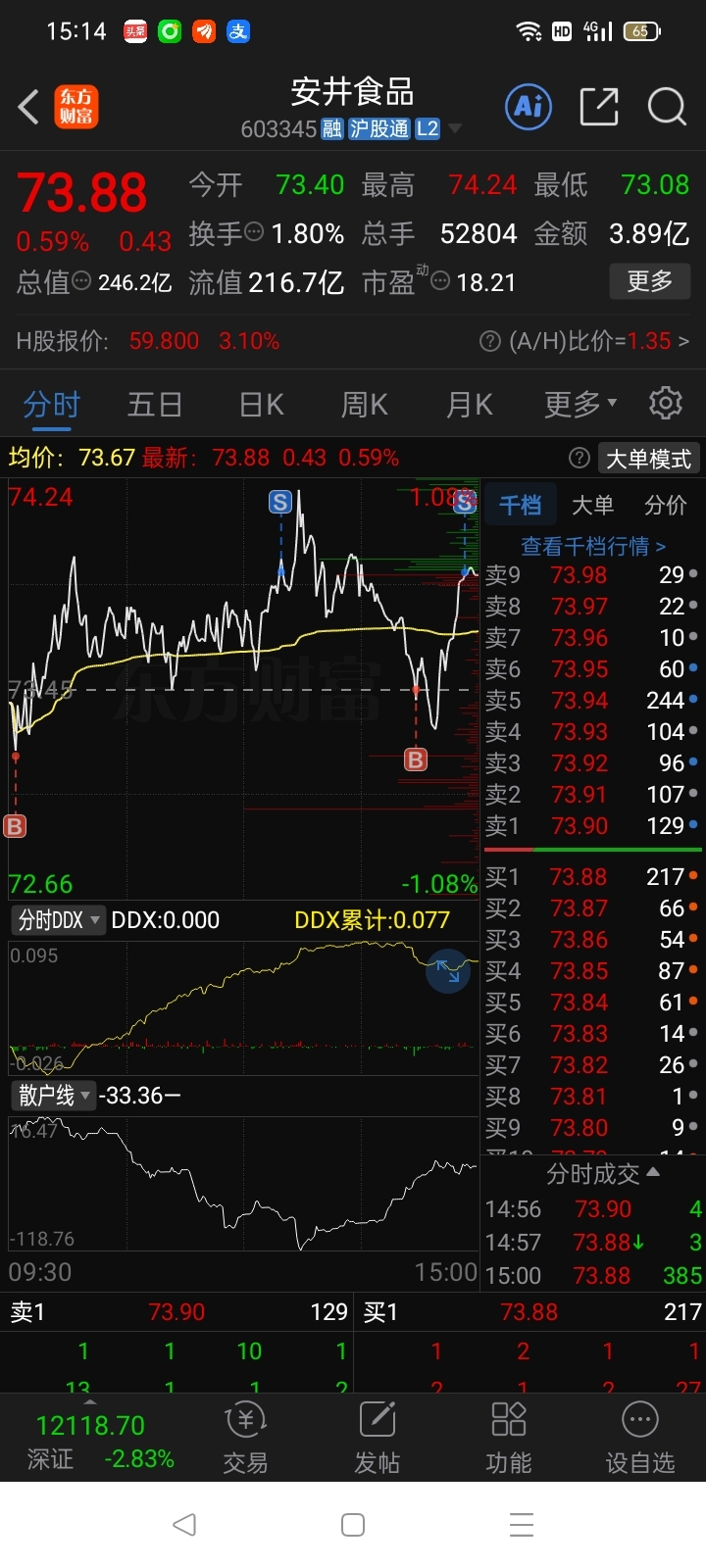Viewport: 706px width, 1568px height.
Task: Tap the 沪股通 badge
Action: [x=378, y=129]
